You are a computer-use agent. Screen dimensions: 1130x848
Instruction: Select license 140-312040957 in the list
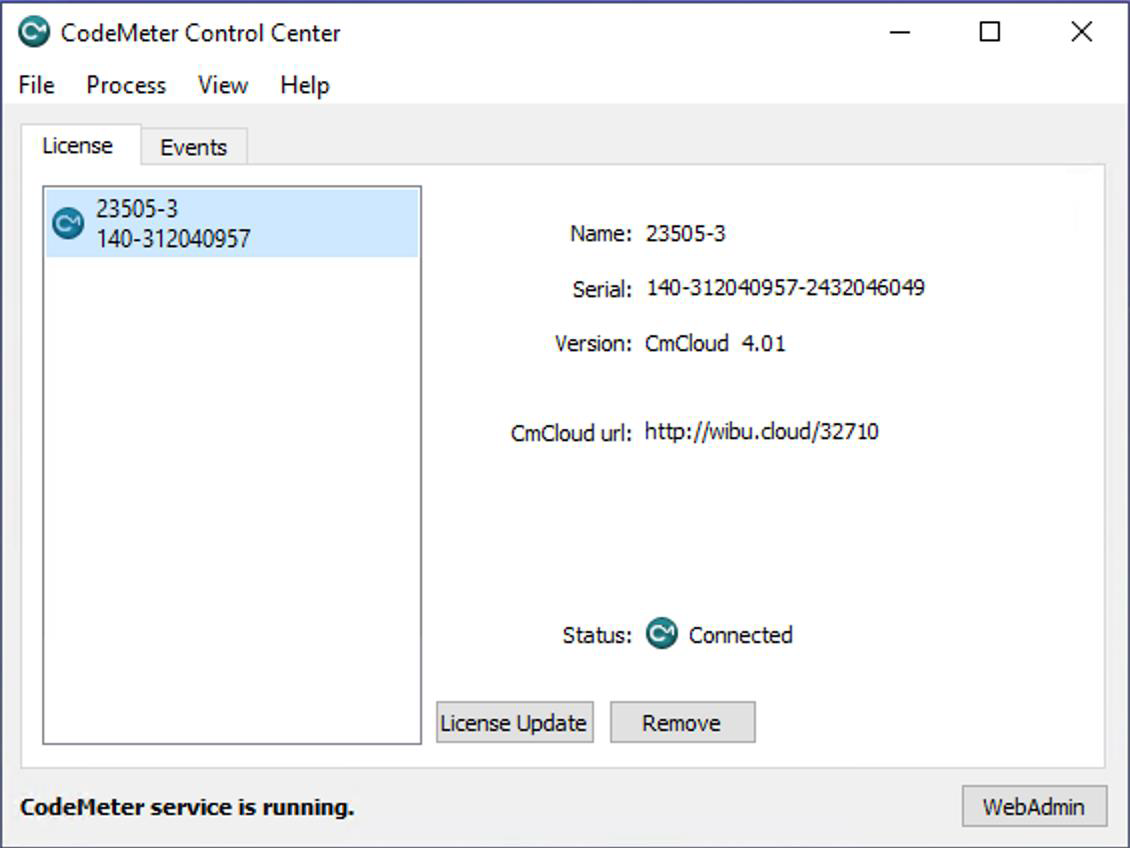click(x=173, y=238)
